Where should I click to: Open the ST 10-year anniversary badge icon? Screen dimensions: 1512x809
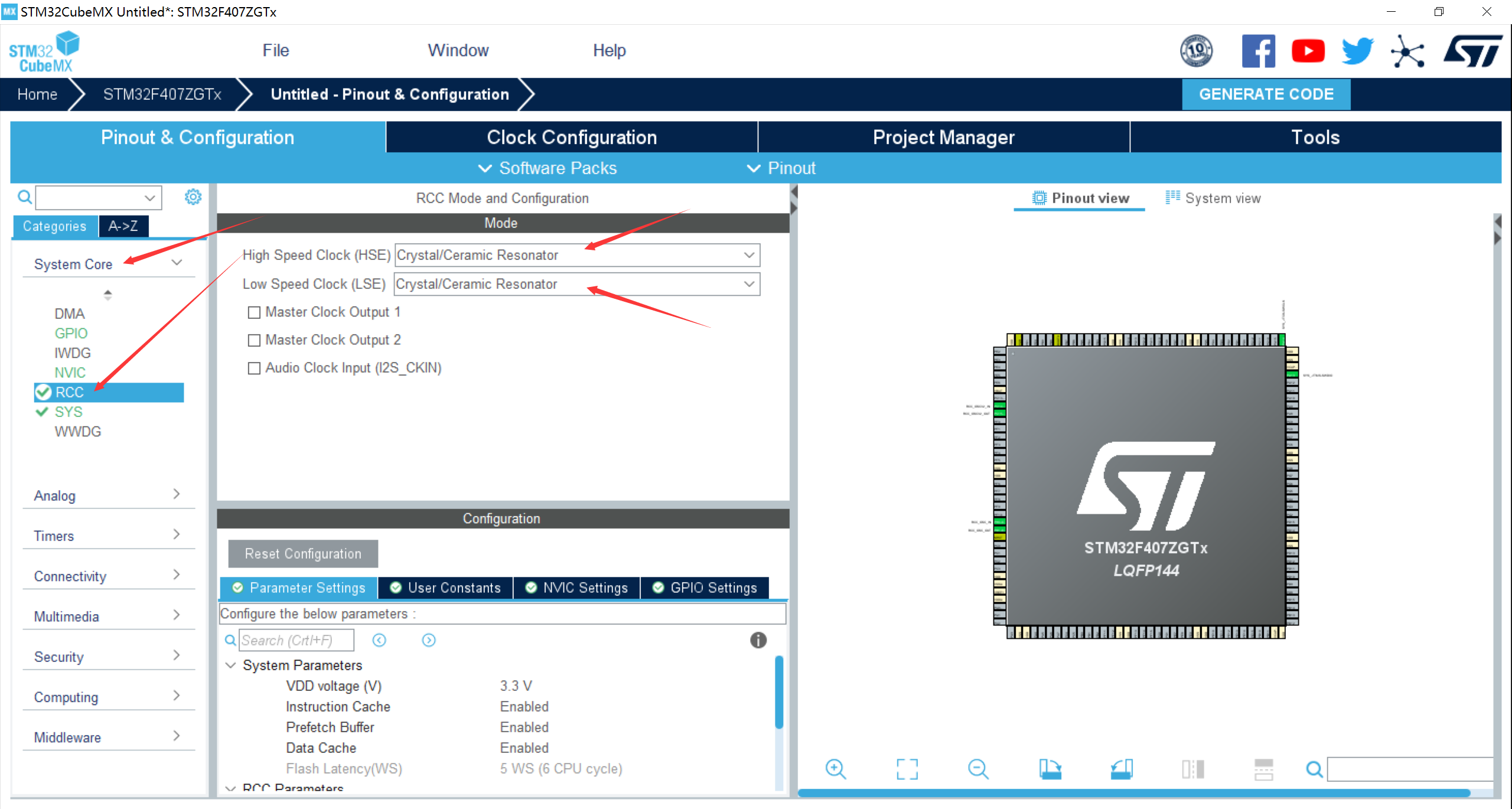click(1196, 51)
